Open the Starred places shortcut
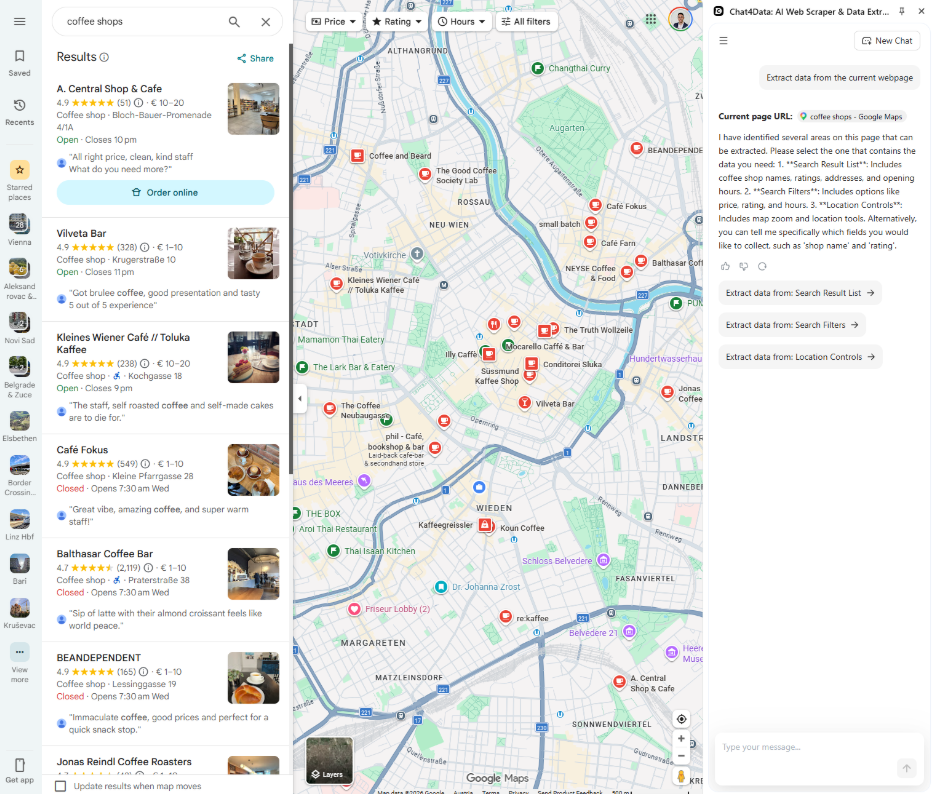Screen dimensions: 932x794 (20, 180)
